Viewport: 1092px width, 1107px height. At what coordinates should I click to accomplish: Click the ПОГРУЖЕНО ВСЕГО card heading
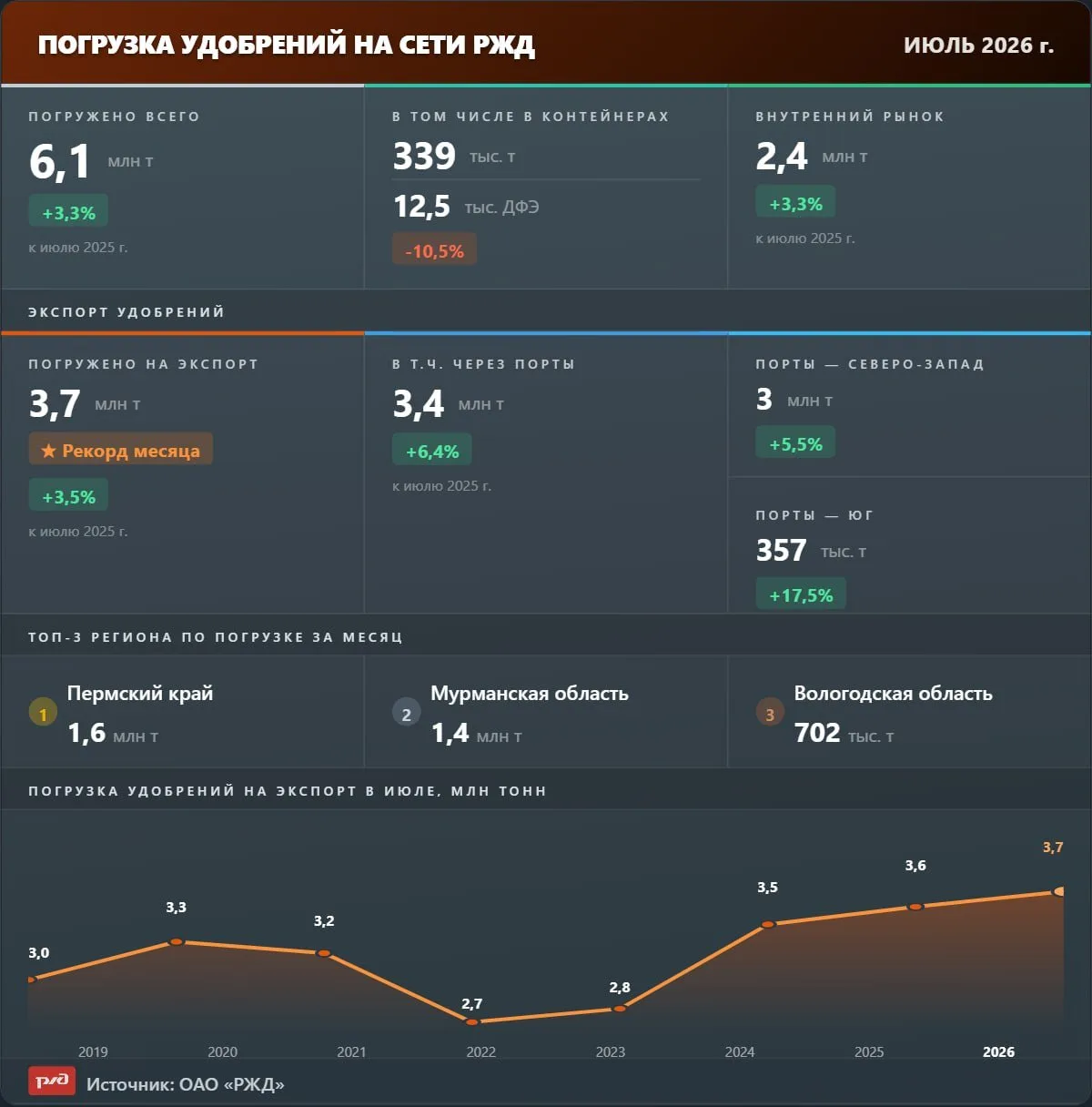[x=114, y=117]
